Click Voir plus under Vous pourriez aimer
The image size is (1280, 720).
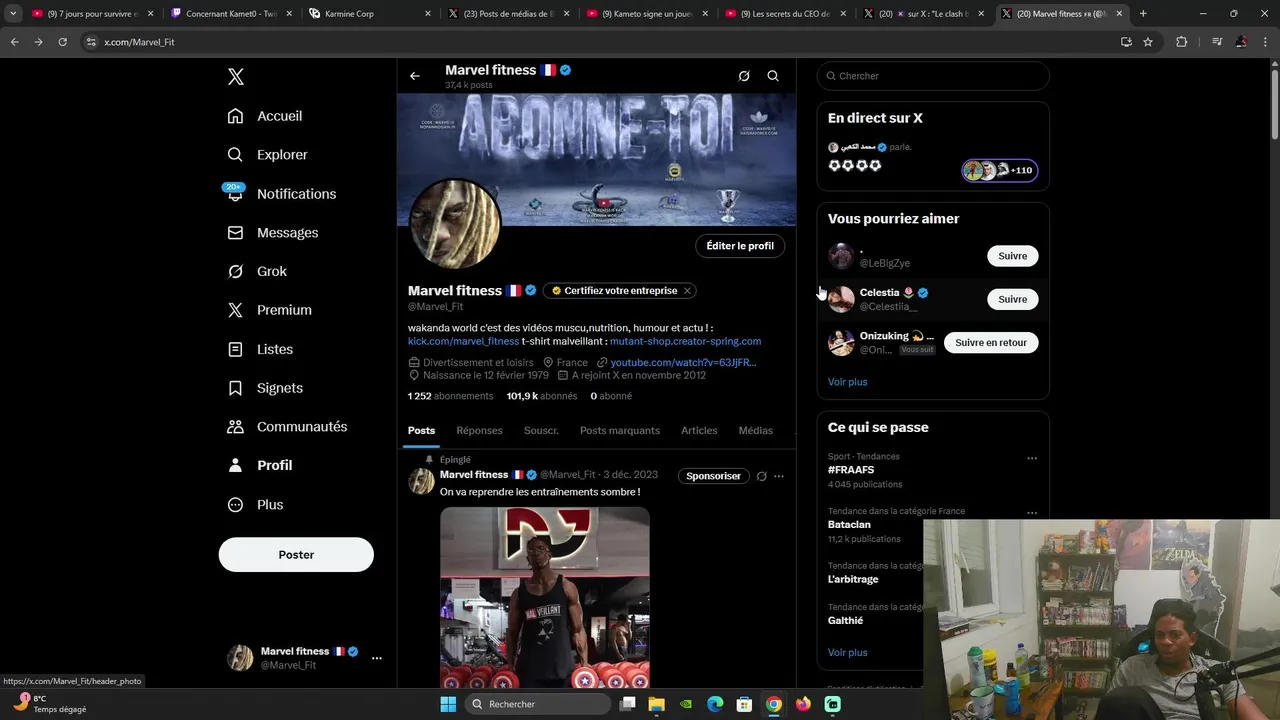pos(848,382)
